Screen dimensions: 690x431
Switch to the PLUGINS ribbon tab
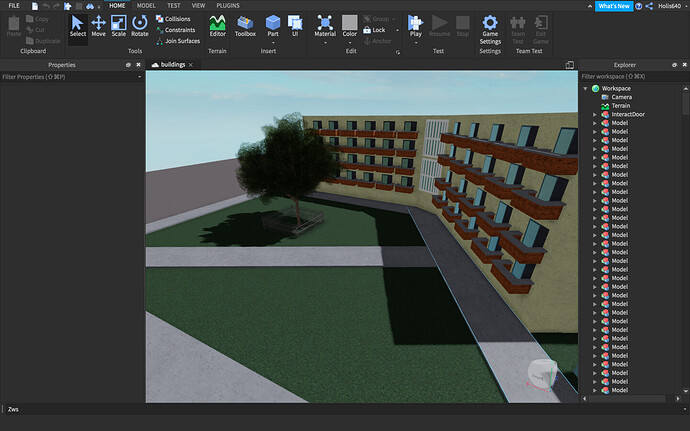[x=228, y=6]
